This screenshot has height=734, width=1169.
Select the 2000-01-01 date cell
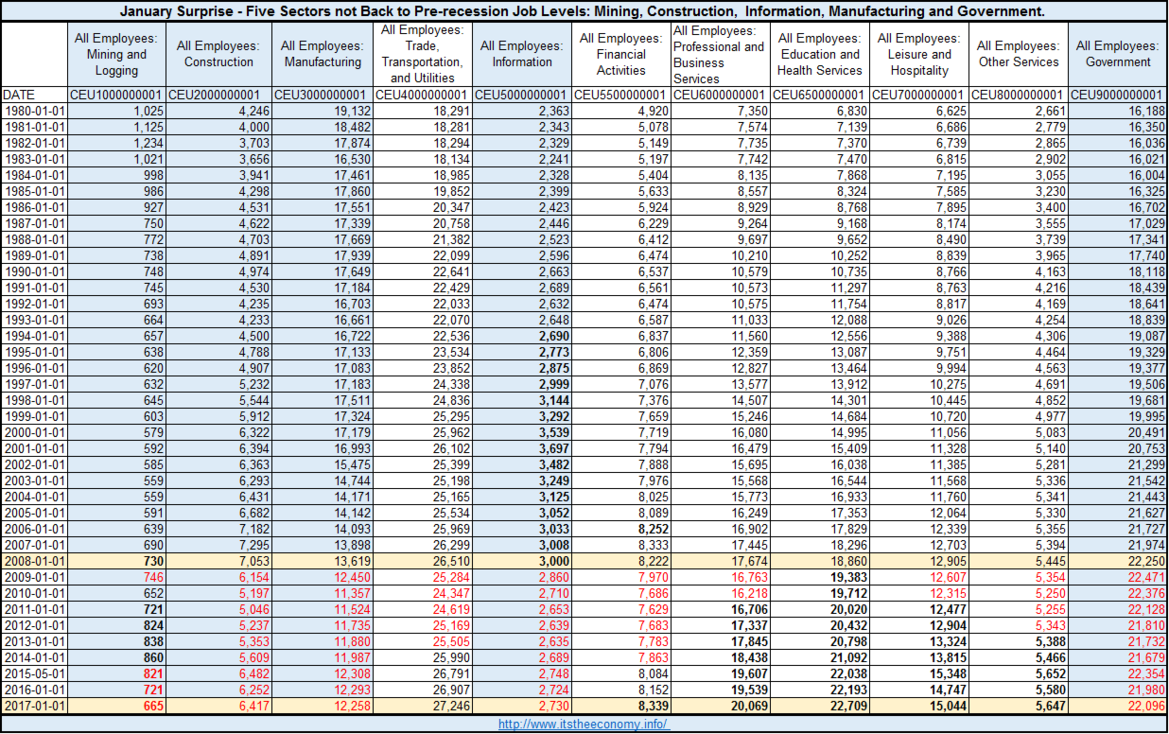coord(34,432)
